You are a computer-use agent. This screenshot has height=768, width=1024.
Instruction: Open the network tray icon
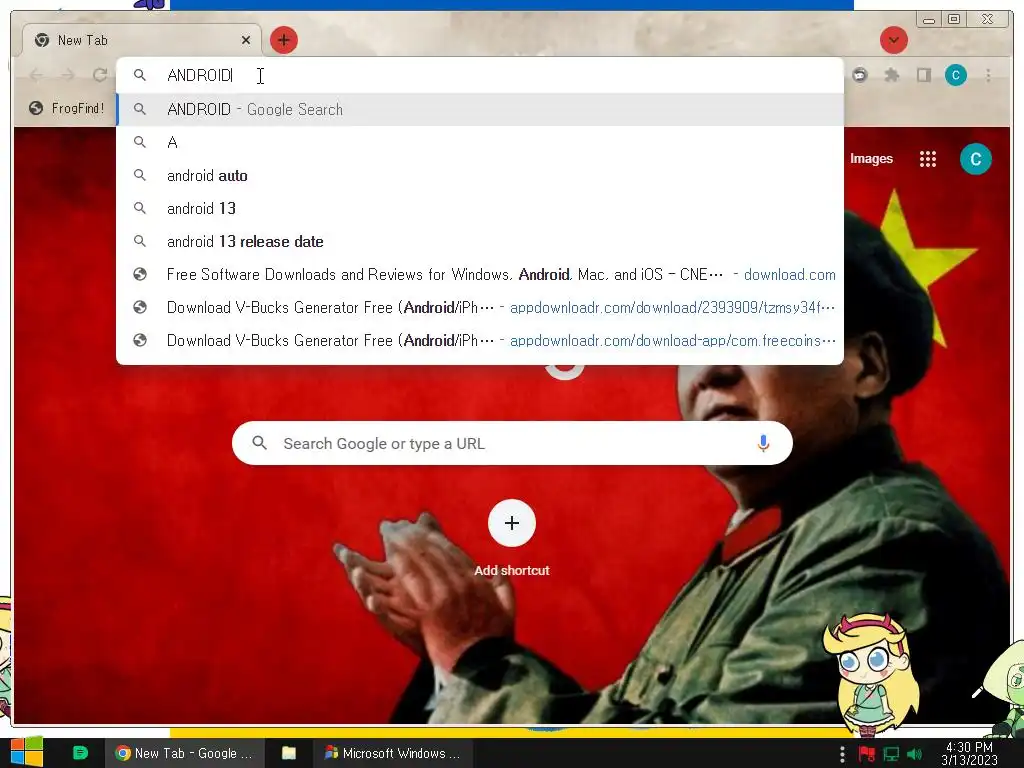[891, 754]
